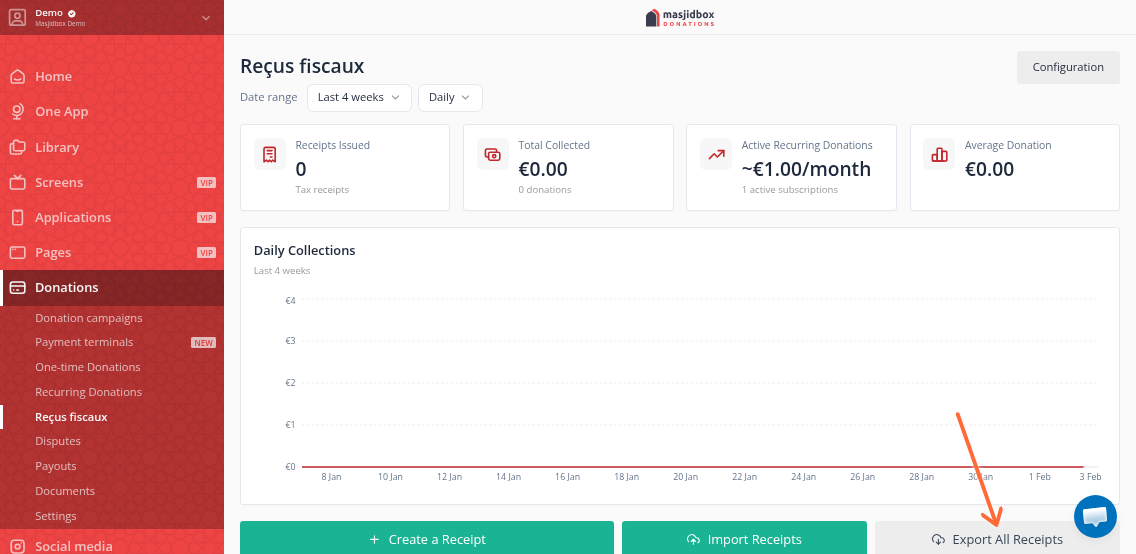Open the Daily interval dropdown
This screenshot has height=554, width=1136.
coord(450,98)
